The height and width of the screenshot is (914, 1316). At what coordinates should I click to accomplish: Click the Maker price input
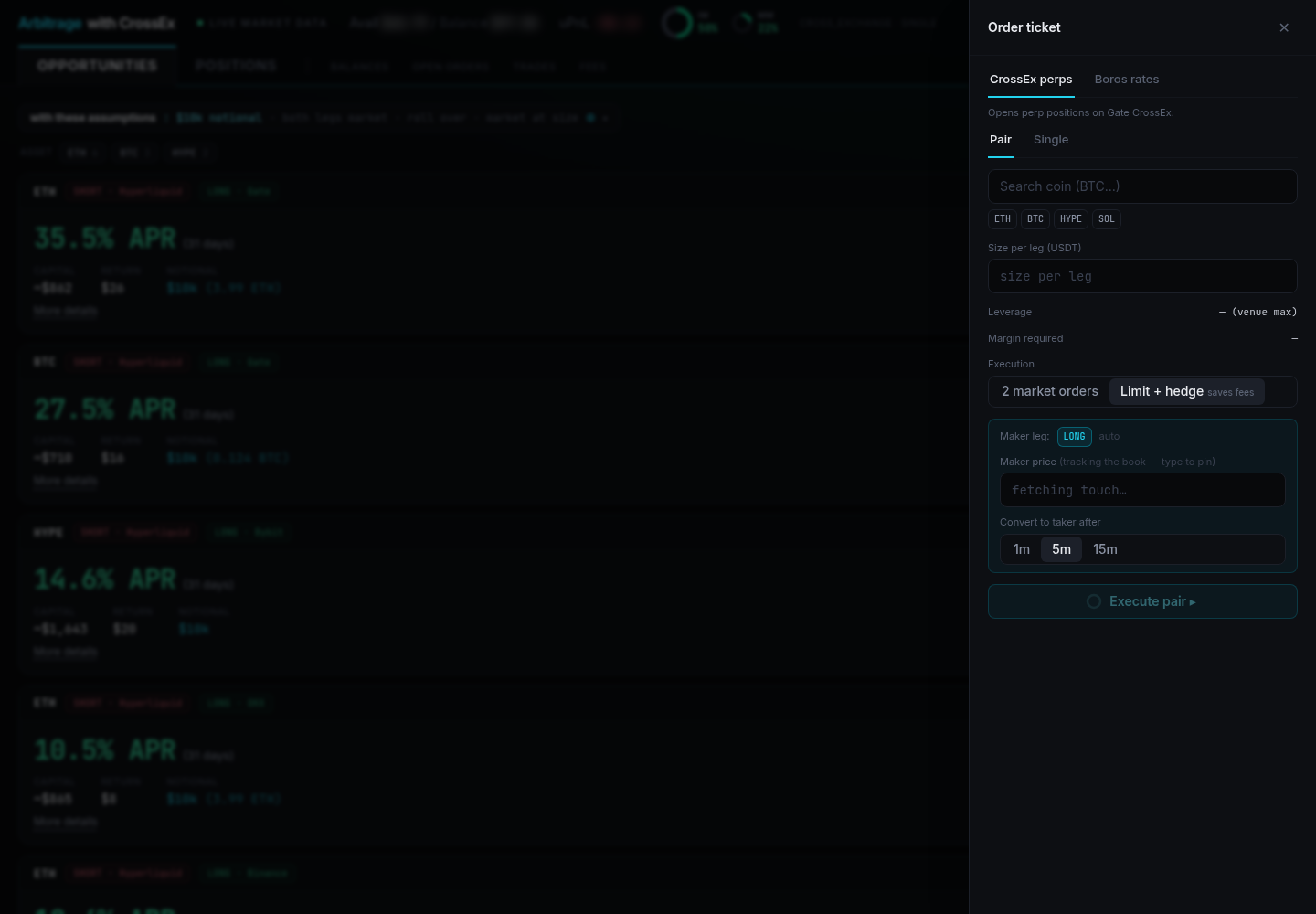tap(1142, 490)
